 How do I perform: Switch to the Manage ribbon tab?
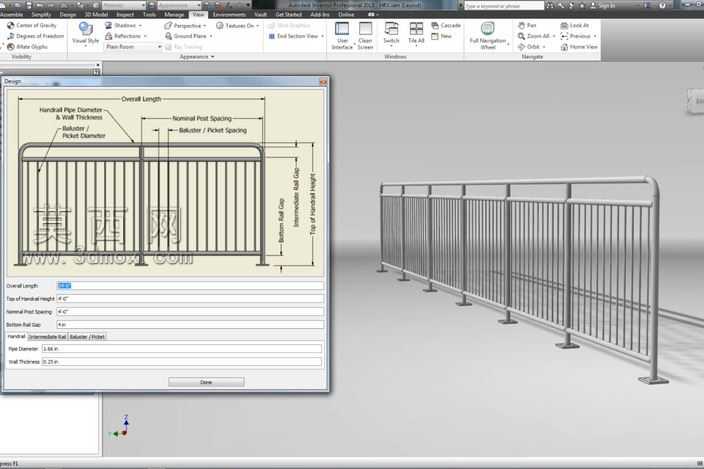(174, 15)
